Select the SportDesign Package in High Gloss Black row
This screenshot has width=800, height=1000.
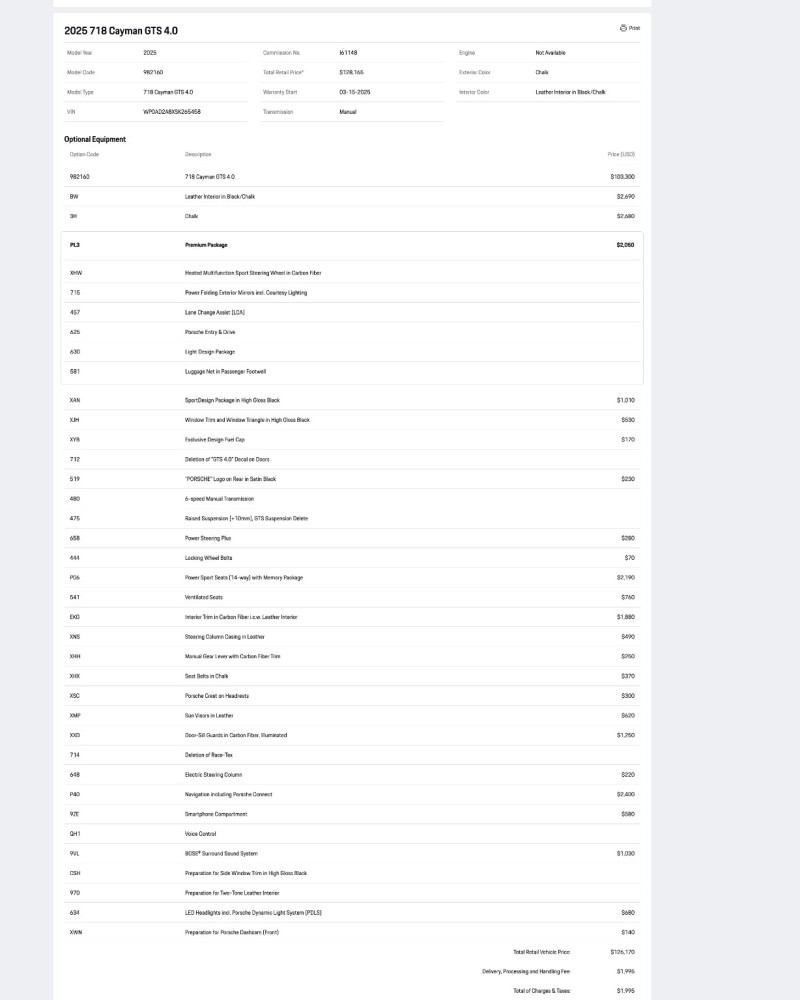tap(350, 400)
